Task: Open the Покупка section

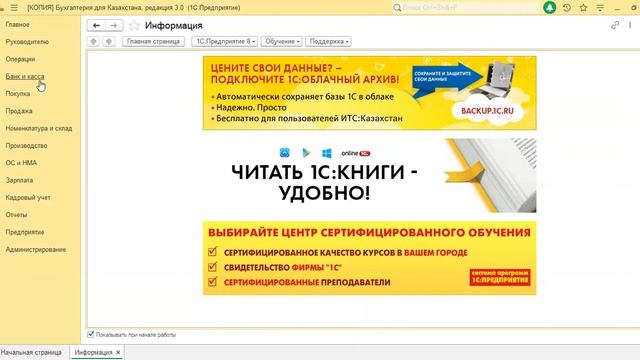Action: tap(18, 93)
